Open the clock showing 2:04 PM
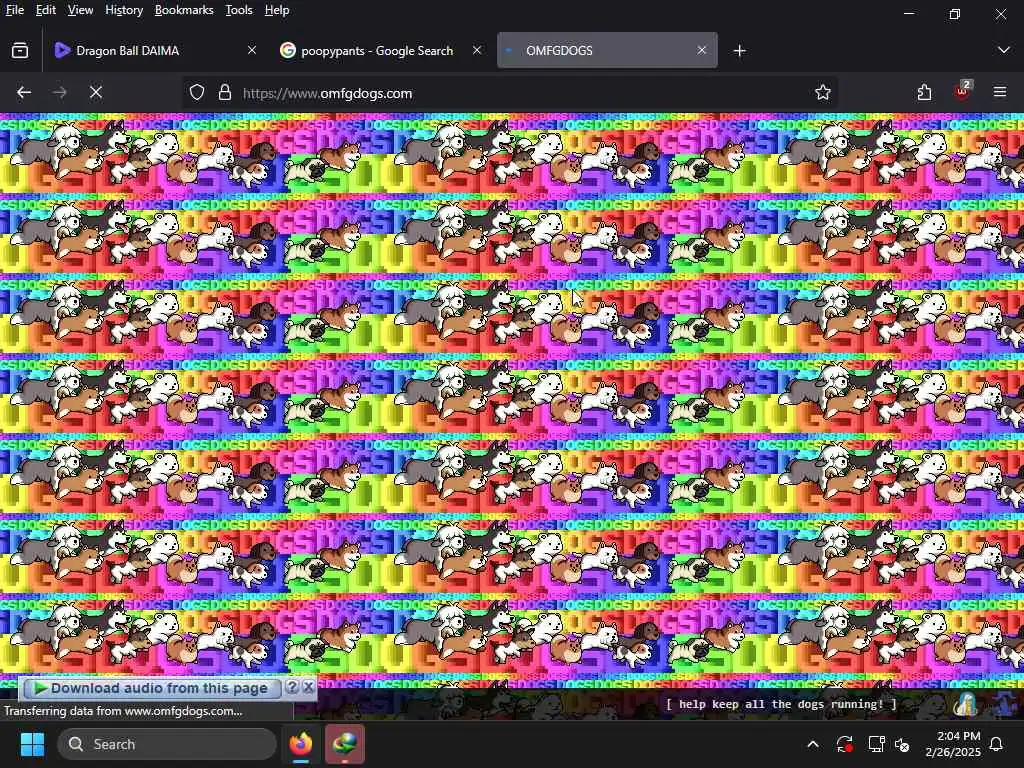The image size is (1024, 768). pos(953,744)
